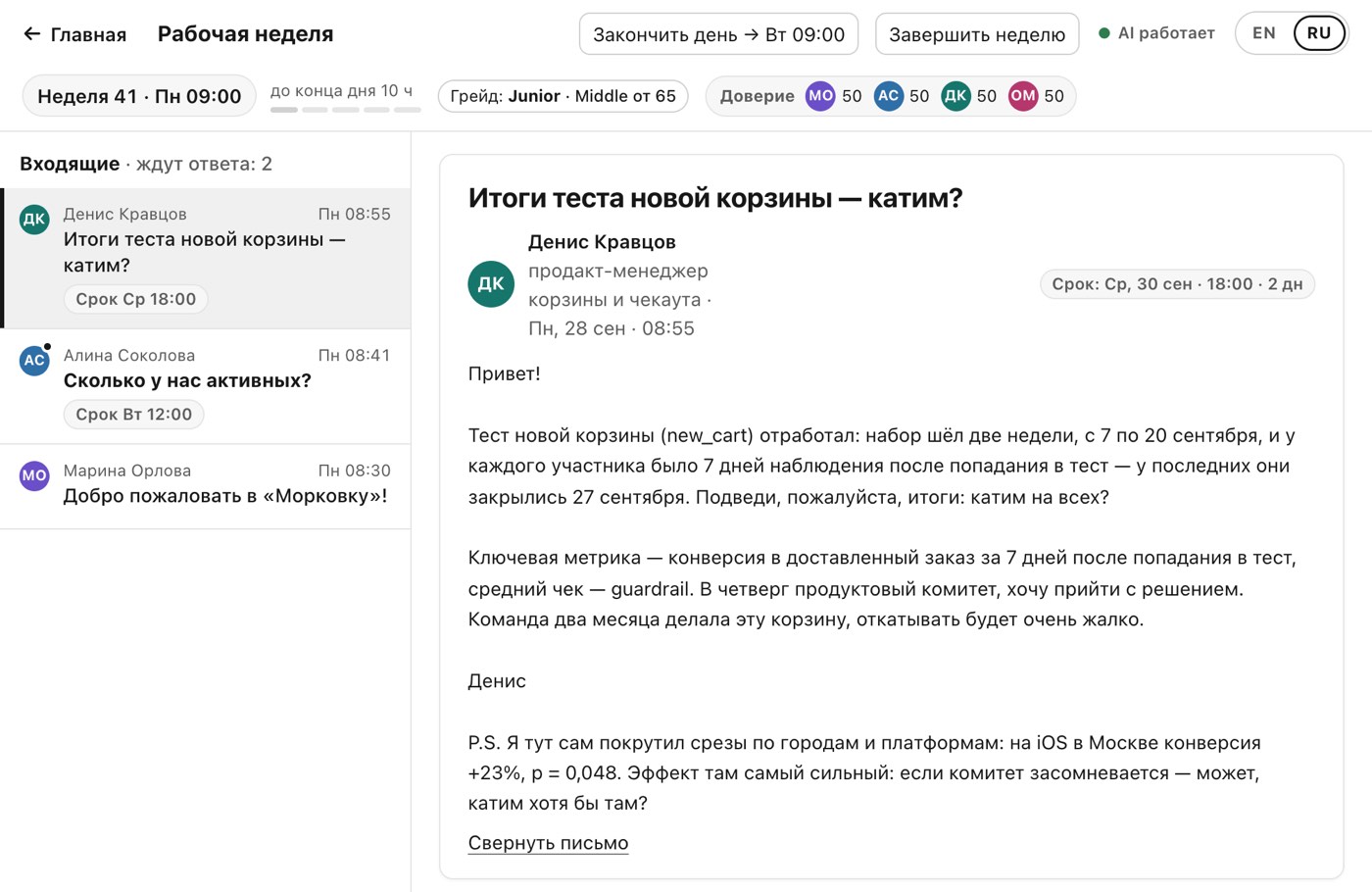Open Марина Орлова's welcome message
Screen dimensions: 1372x892
(206, 486)
